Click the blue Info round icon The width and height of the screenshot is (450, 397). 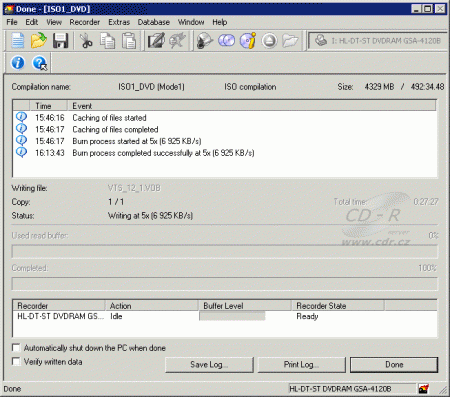(x=18, y=63)
